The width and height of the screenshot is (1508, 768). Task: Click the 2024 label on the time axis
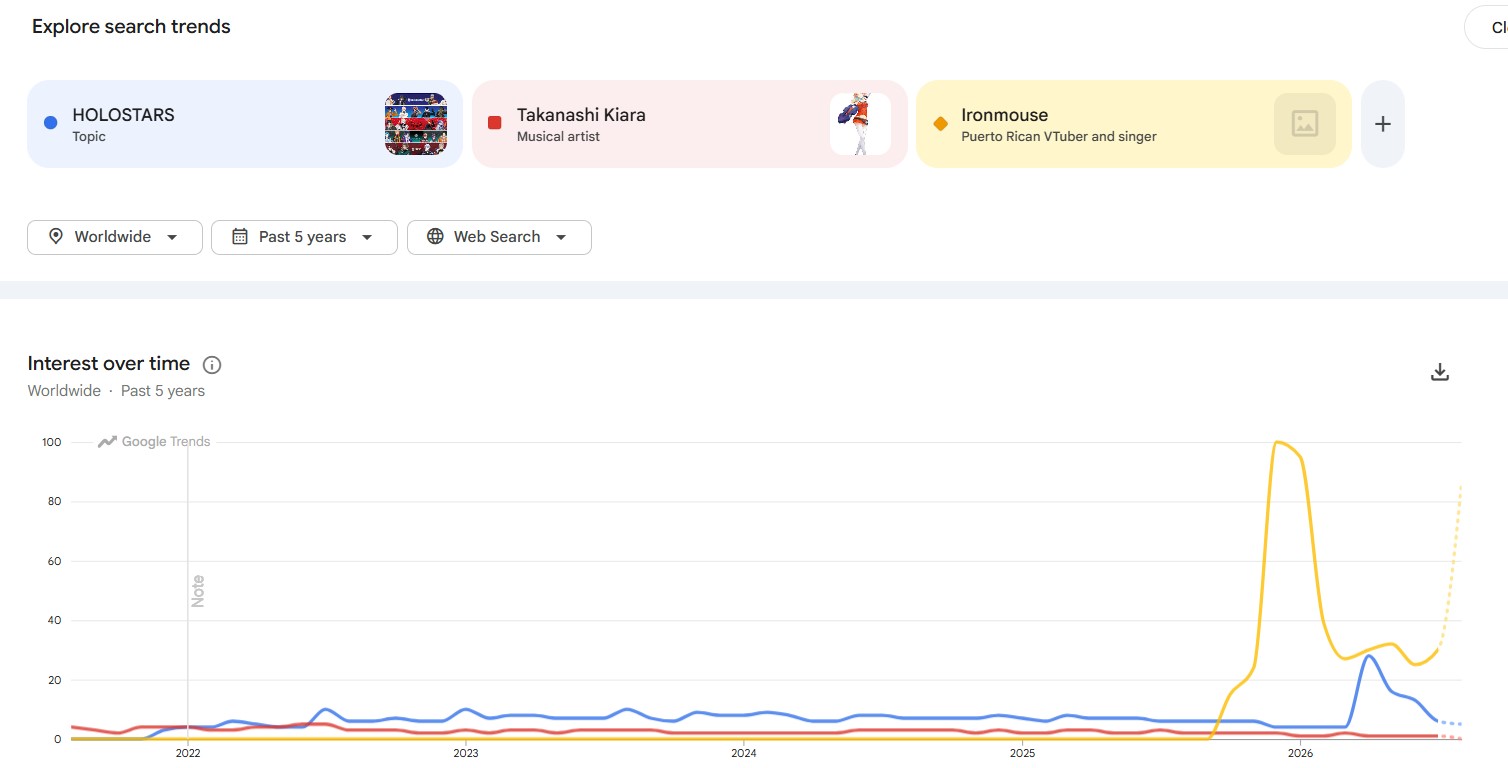click(744, 752)
